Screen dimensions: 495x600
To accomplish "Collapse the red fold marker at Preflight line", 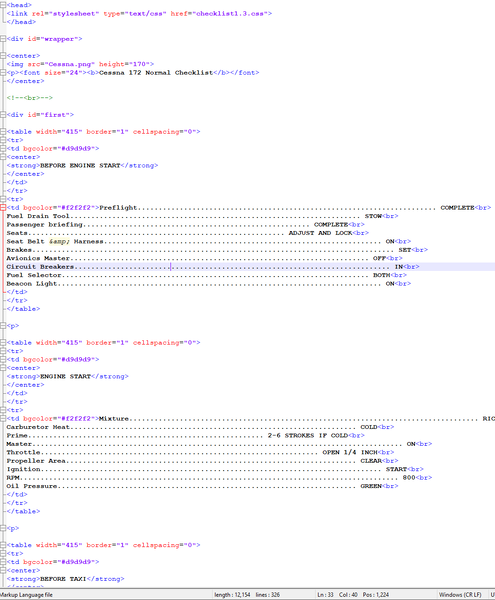I will point(3,207).
